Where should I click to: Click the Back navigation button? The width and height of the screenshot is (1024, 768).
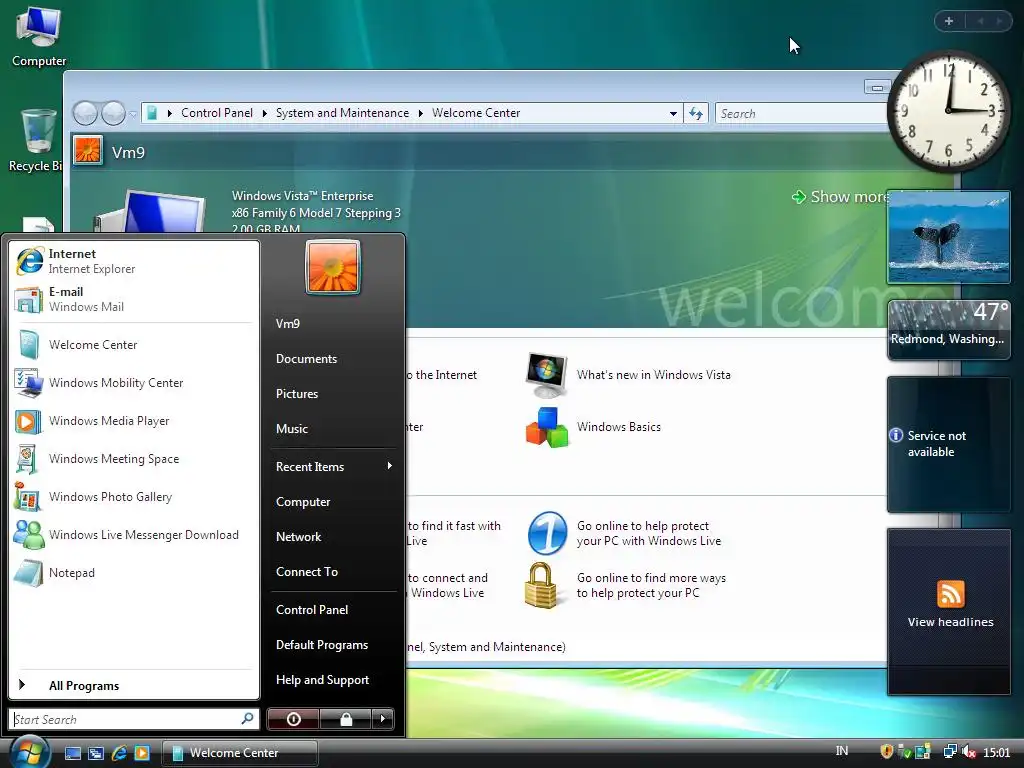click(85, 114)
